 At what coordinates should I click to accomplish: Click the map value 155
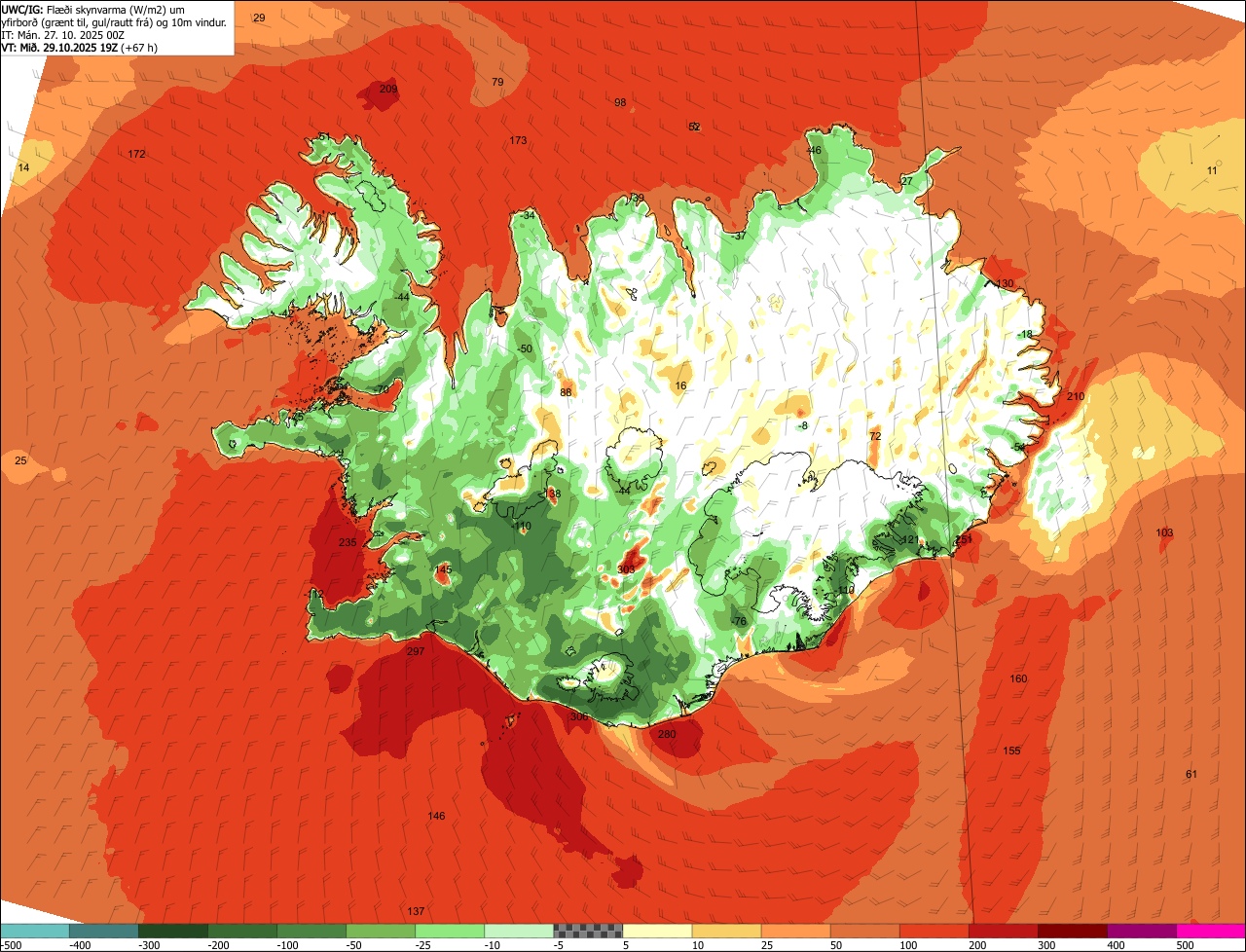point(1011,751)
